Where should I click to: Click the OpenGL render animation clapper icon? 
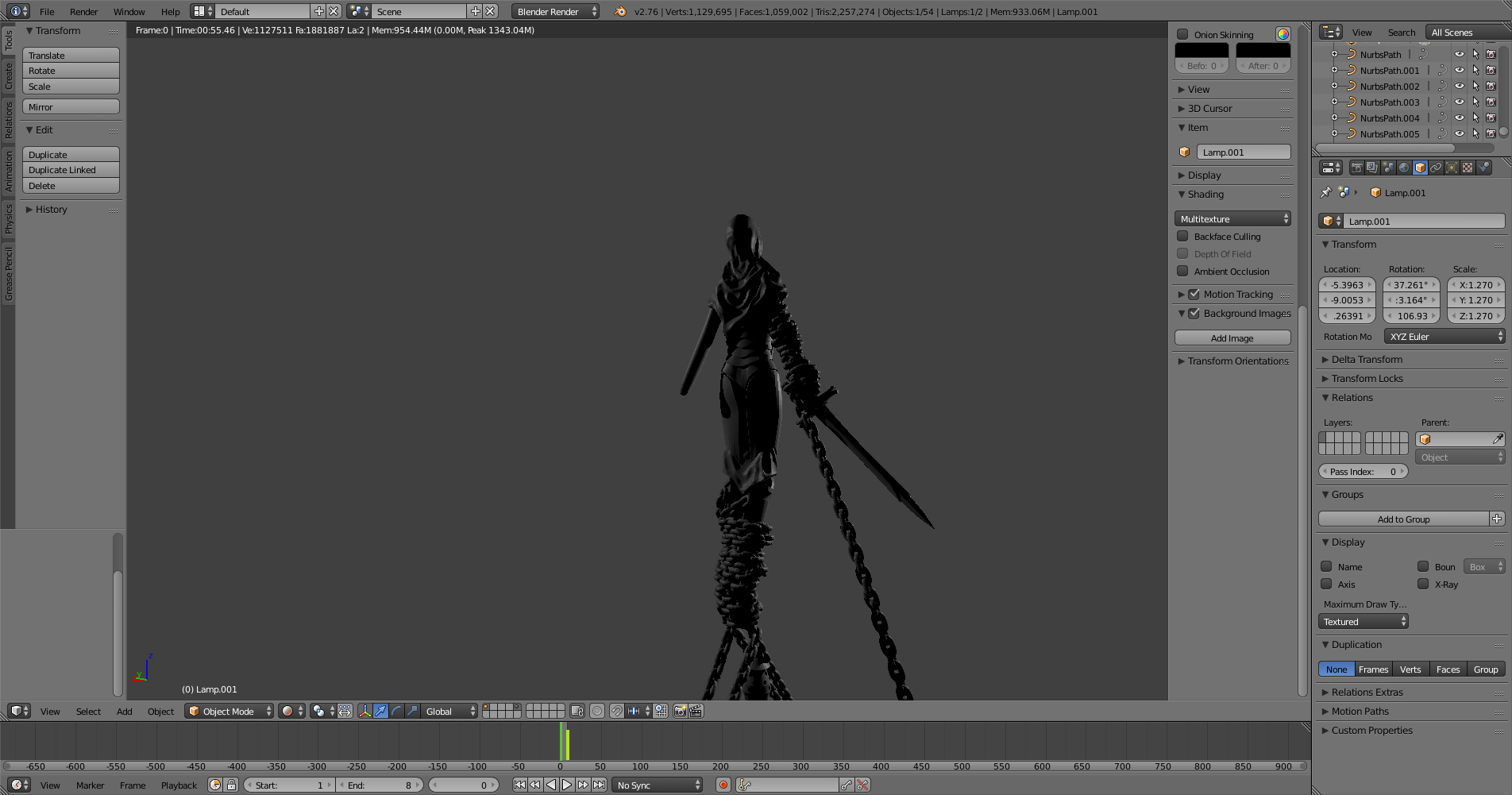click(696, 711)
